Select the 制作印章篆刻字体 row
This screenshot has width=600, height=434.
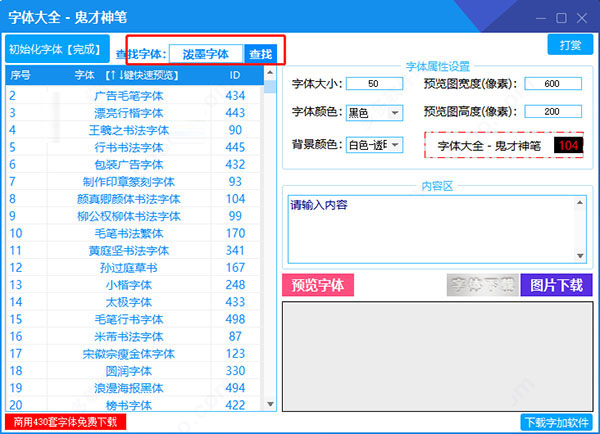[x=134, y=181]
